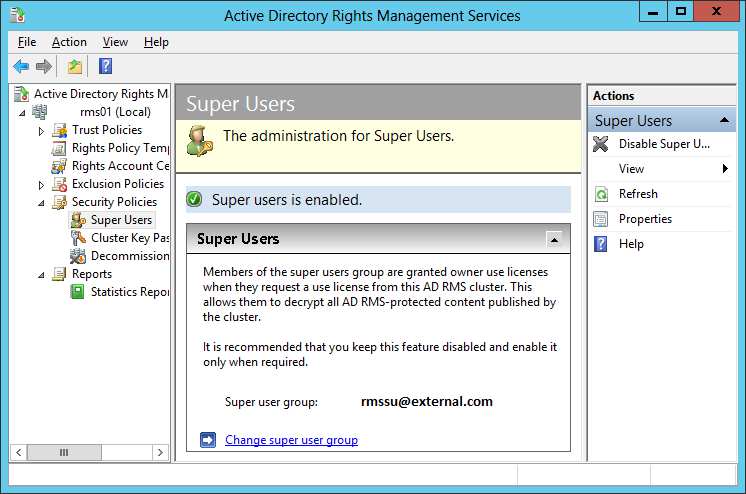The image size is (746, 494).
Task: Select Security Policies in the tree
Action: click(114, 202)
